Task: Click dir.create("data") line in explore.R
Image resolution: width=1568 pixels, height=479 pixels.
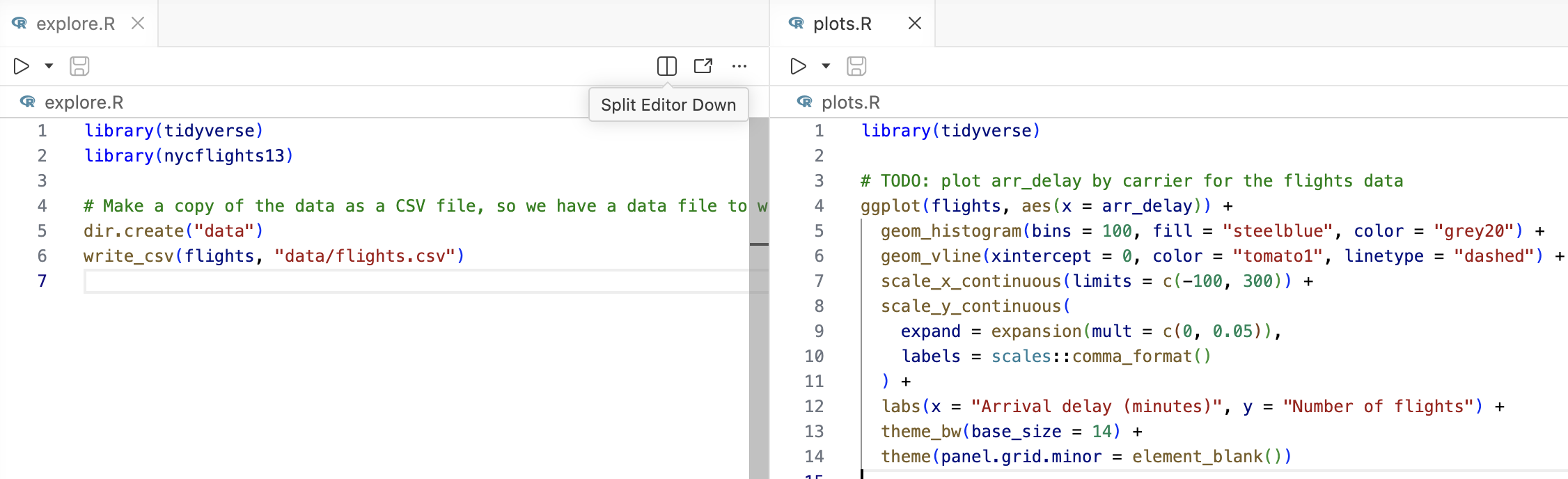Action: click(173, 231)
